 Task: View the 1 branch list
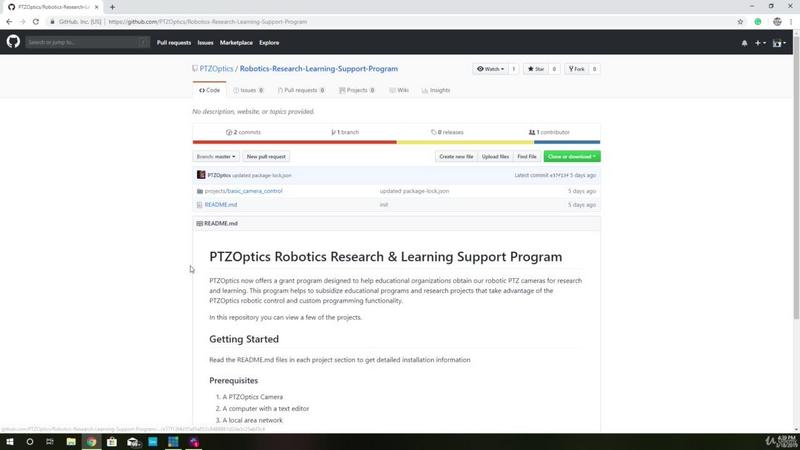(x=345, y=132)
